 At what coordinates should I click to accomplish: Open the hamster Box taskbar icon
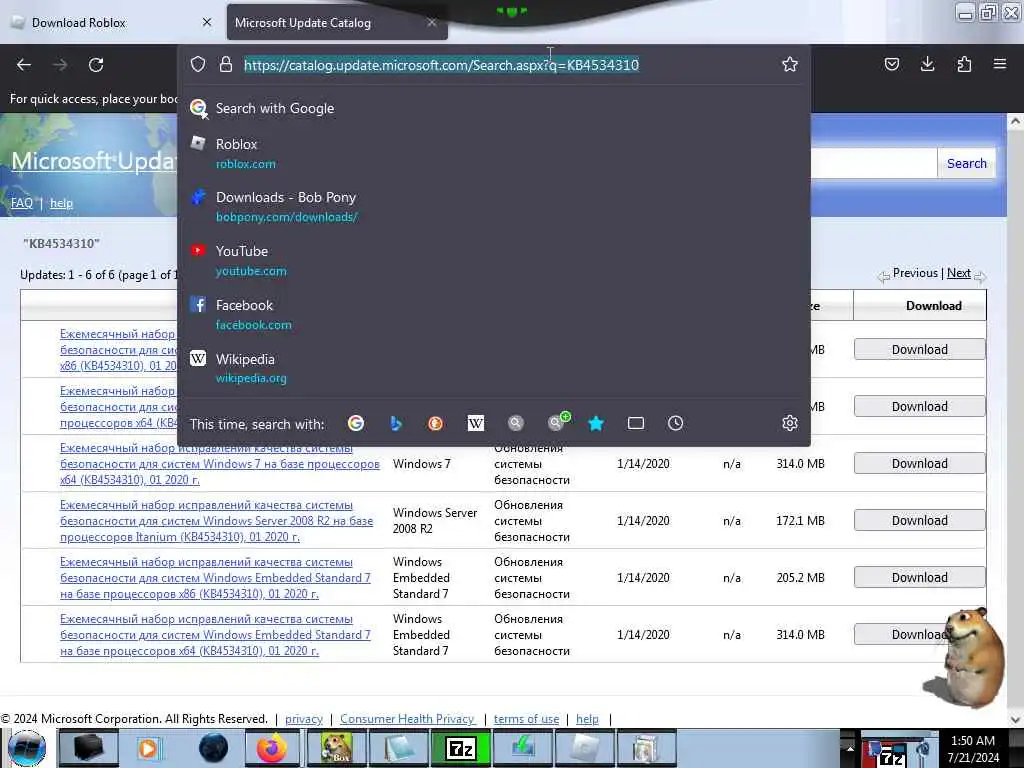[335, 748]
